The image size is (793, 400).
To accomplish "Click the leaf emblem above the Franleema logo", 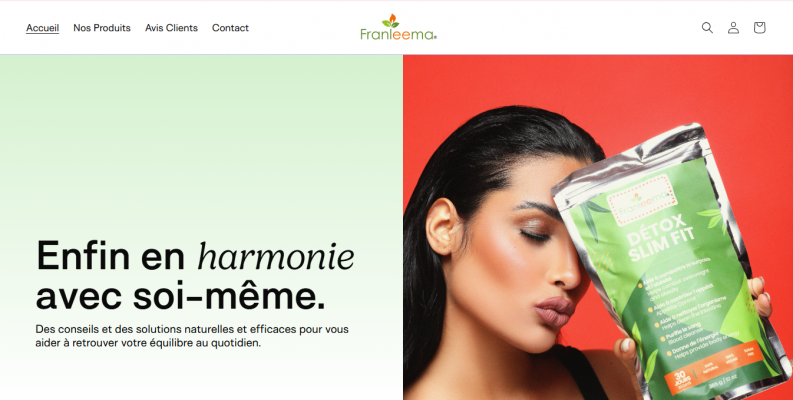I will 390,21.
